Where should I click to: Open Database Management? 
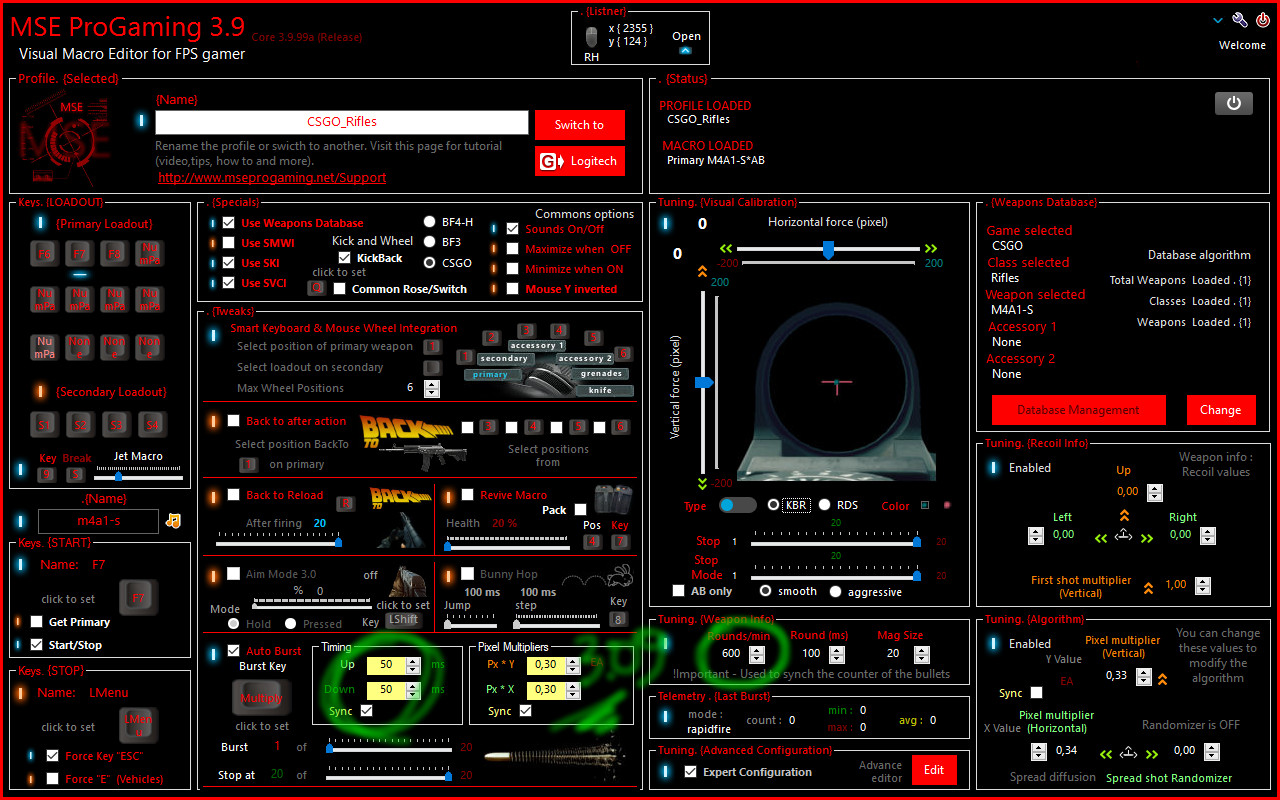click(1078, 410)
